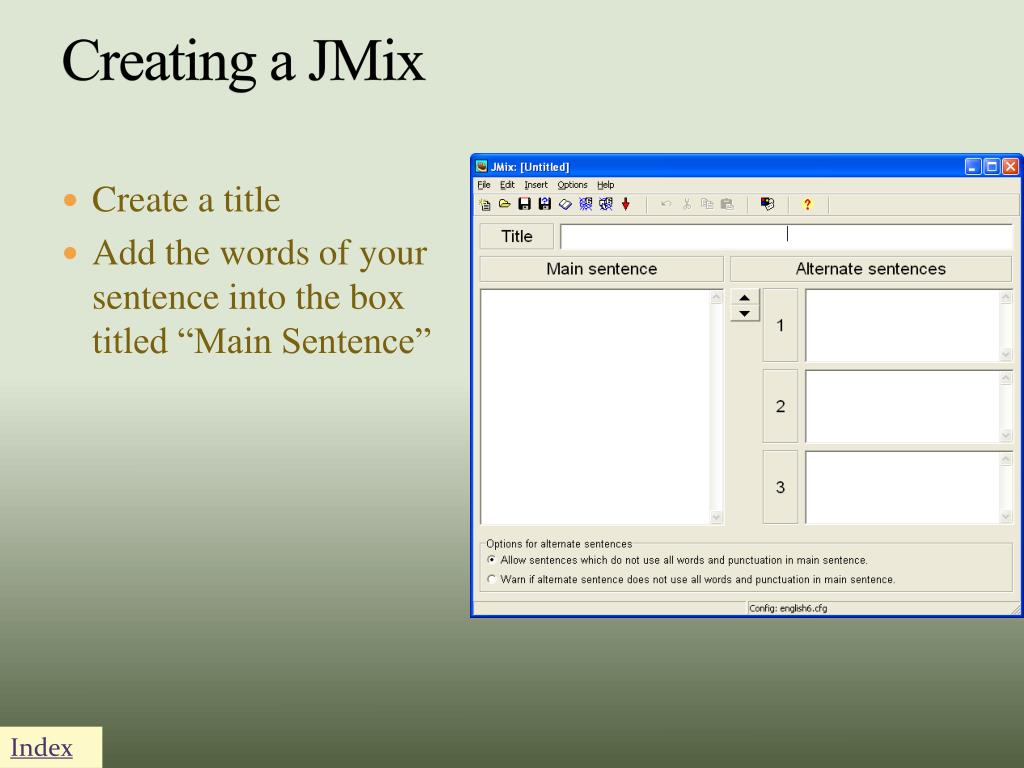Click the Title label button
This screenshot has width=1024, height=768.
pyautogui.click(x=517, y=236)
